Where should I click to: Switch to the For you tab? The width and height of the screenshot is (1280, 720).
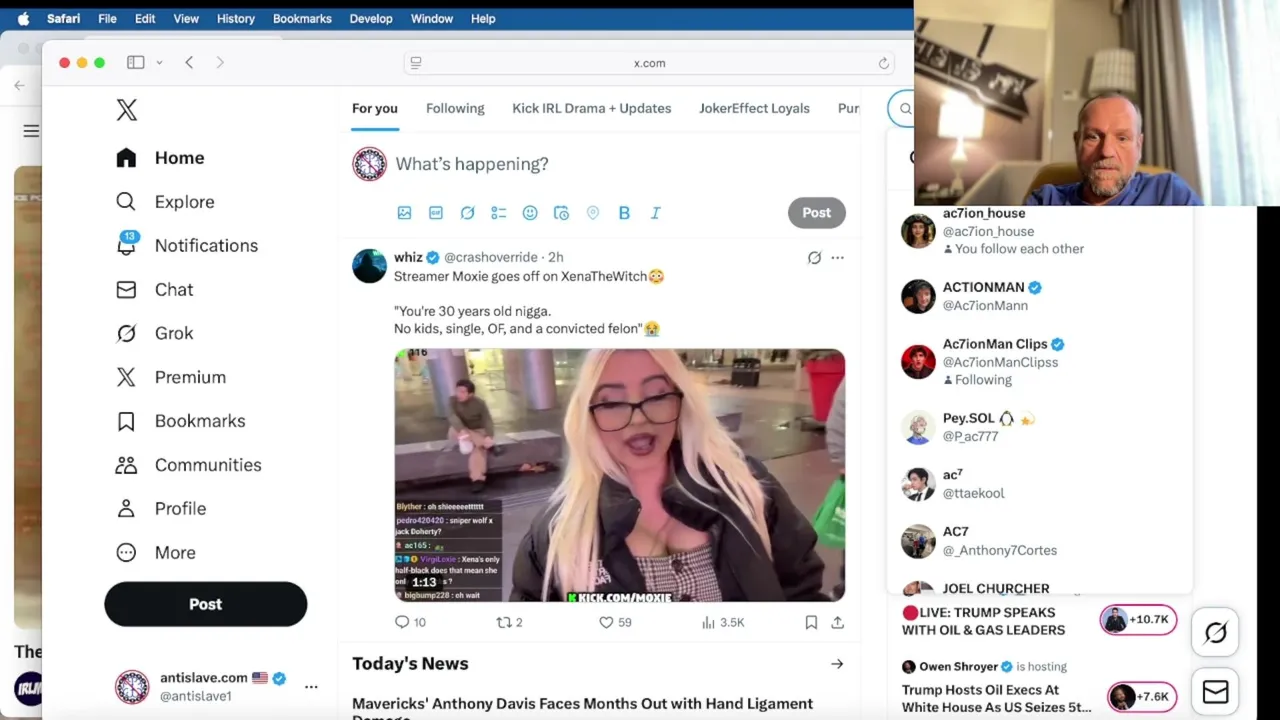pos(375,108)
